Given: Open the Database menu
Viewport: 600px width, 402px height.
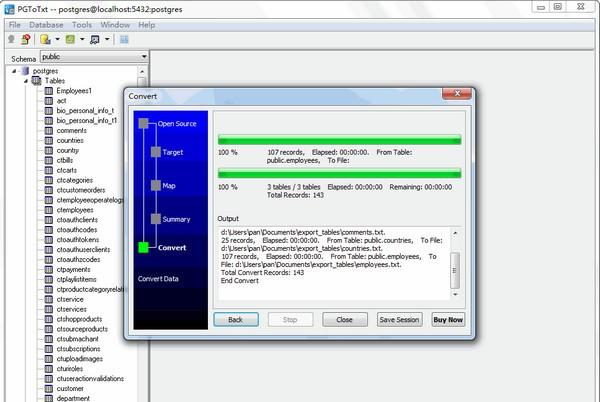Looking at the screenshot, I should [46, 24].
